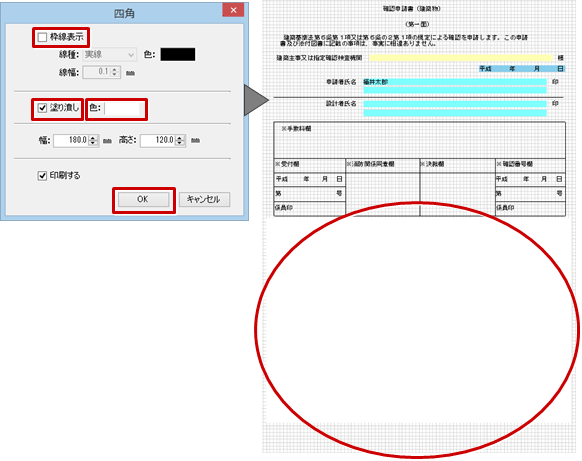Screen dimensions: 582x461
Task: Decrease 幅 value with down arrow
Action: click(x=94, y=143)
